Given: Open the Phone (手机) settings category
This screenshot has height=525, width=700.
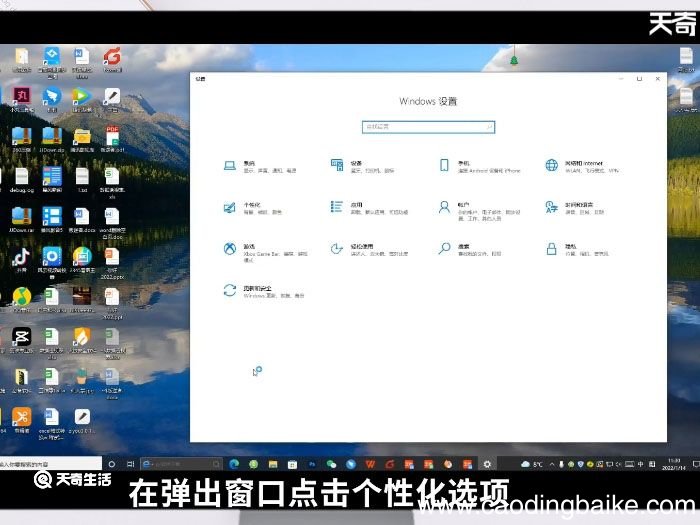Looking at the screenshot, I should pyautogui.click(x=479, y=166).
